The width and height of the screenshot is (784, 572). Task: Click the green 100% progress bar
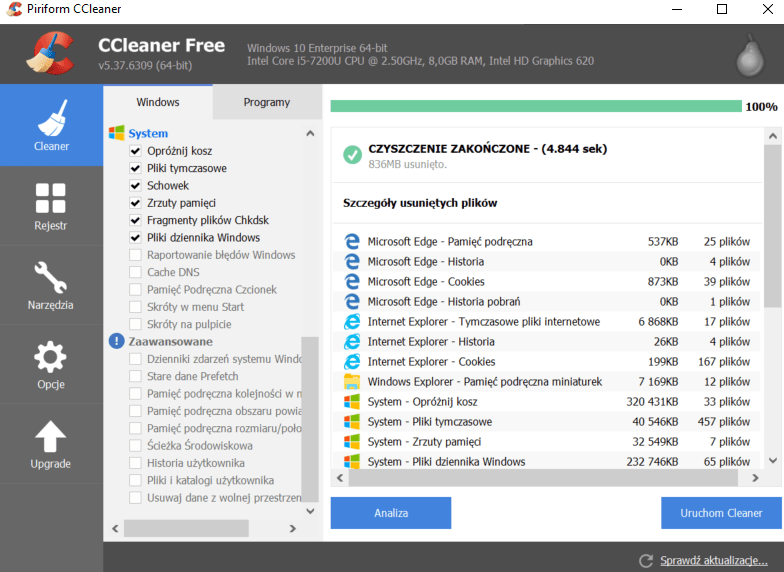coord(536,106)
